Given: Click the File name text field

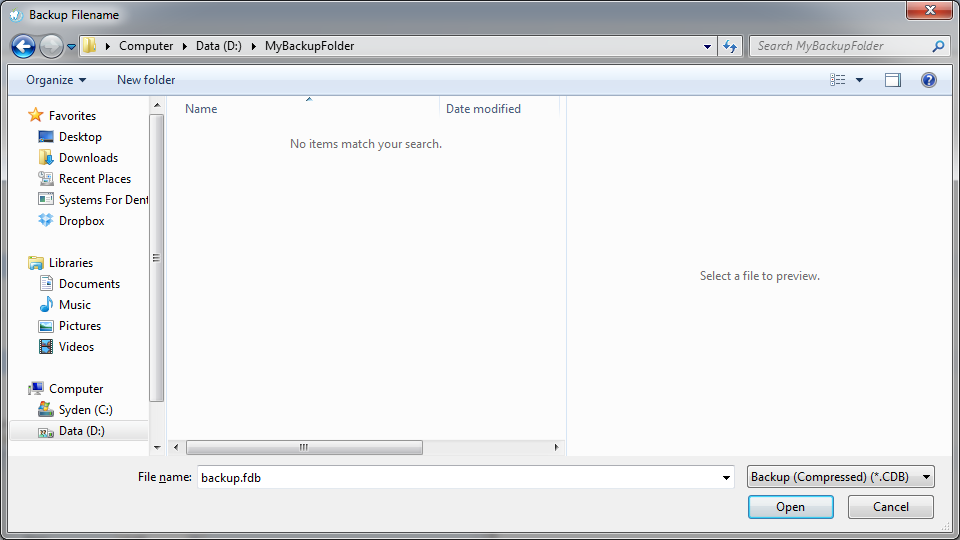Looking at the screenshot, I should click(x=458, y=478).
